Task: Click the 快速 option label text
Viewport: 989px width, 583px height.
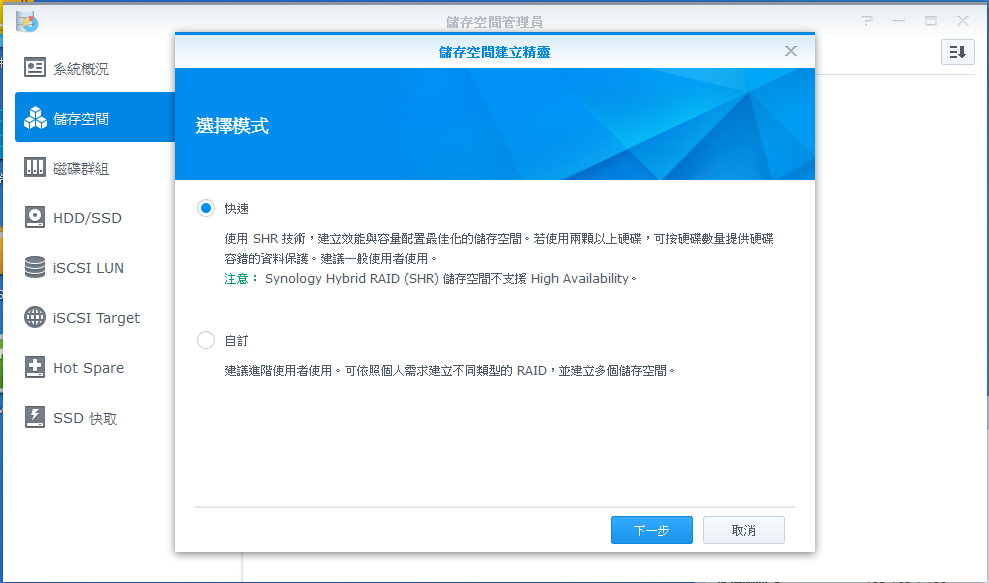Action: tap(237, 209)
